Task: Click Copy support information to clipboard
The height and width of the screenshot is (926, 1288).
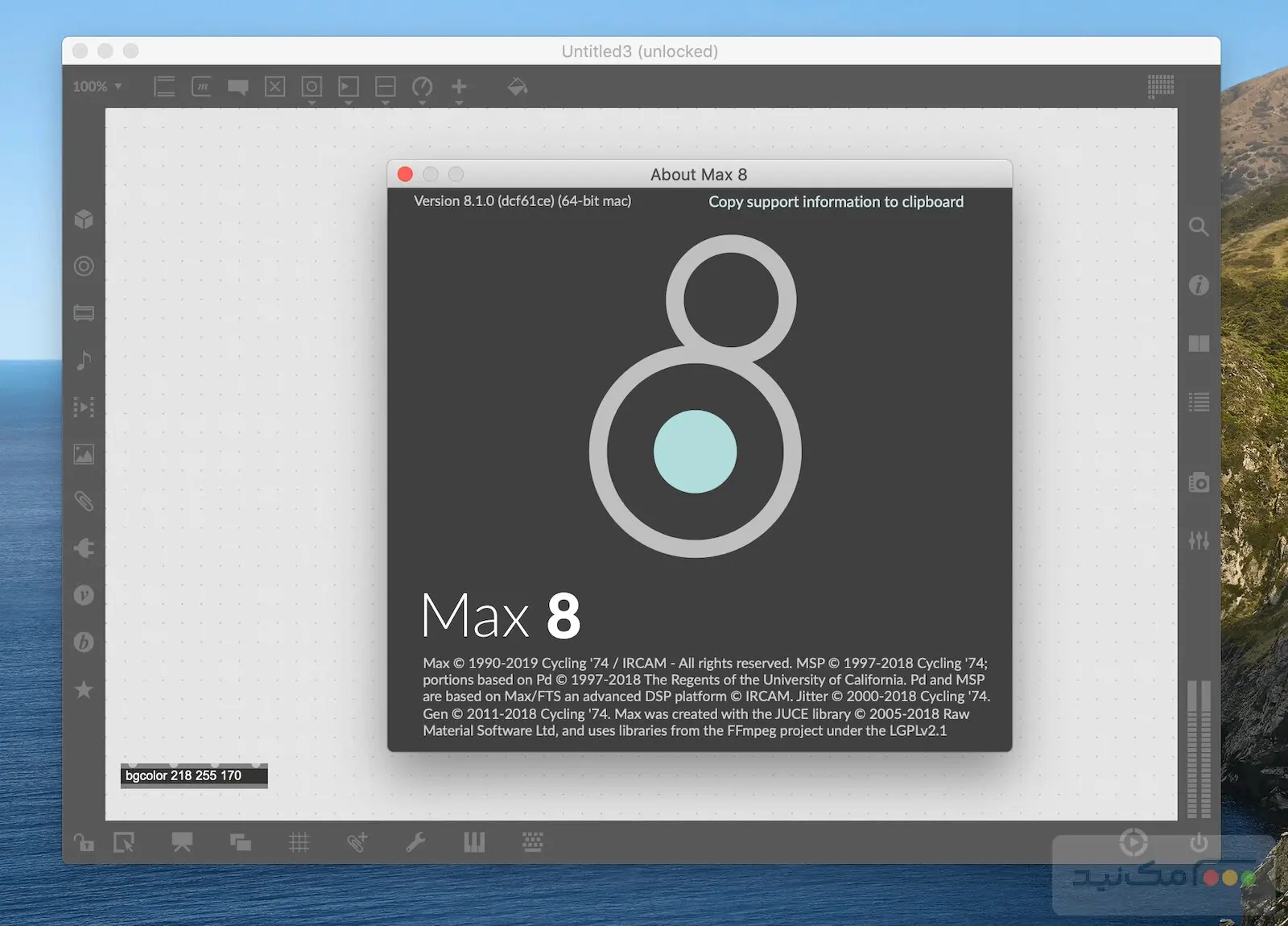Action: pyautogui.click(x=836, y=202)
